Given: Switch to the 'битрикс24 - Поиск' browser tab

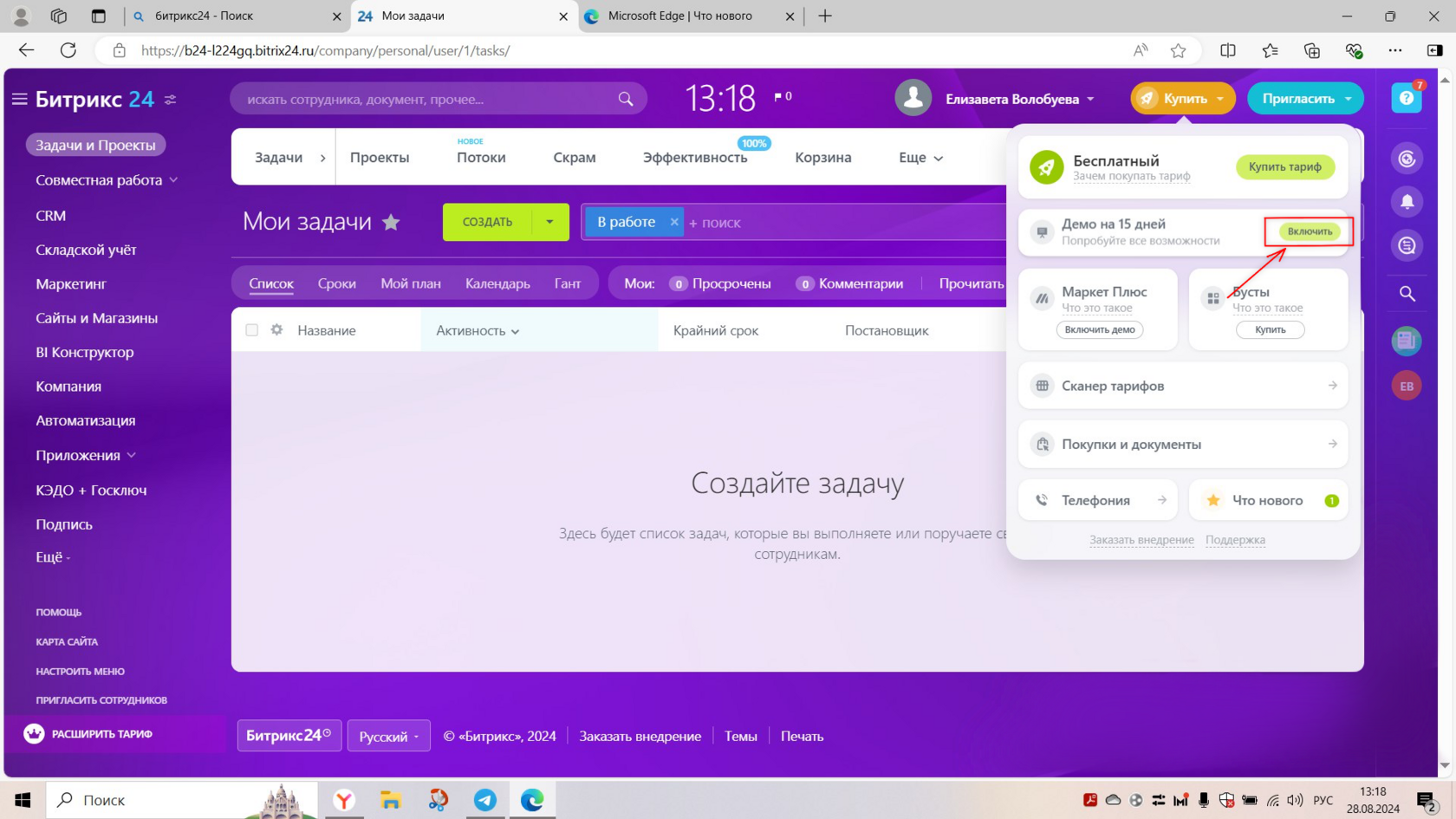Looking at the screenshot, I should pyautogui.click(x=237, y=16).
